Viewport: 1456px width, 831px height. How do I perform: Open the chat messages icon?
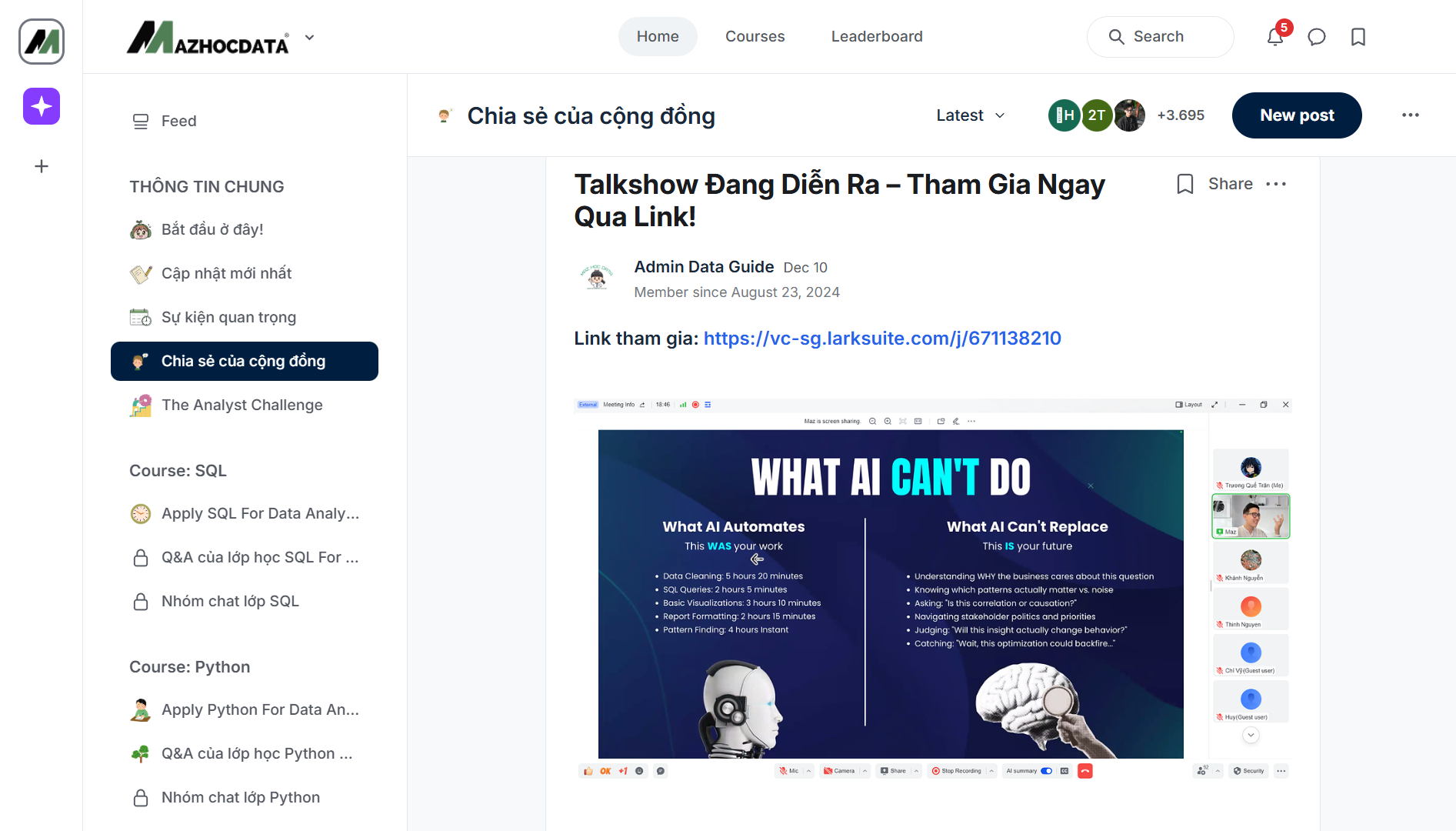[x=1317, y=37]
